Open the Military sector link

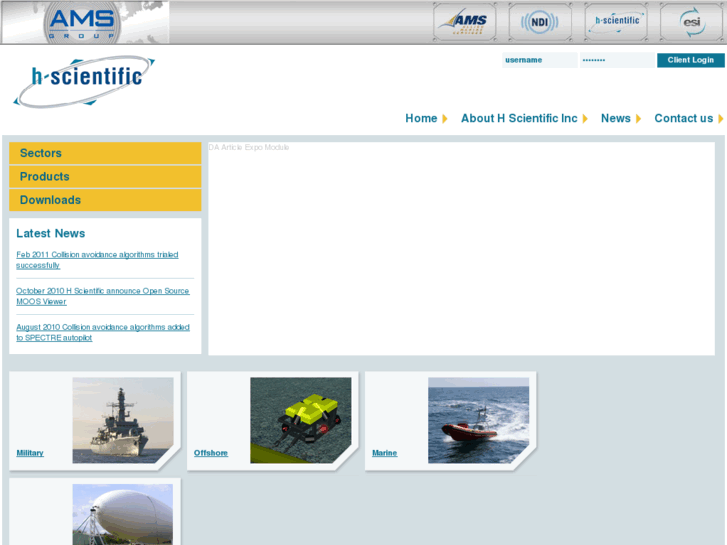point(30,453)
